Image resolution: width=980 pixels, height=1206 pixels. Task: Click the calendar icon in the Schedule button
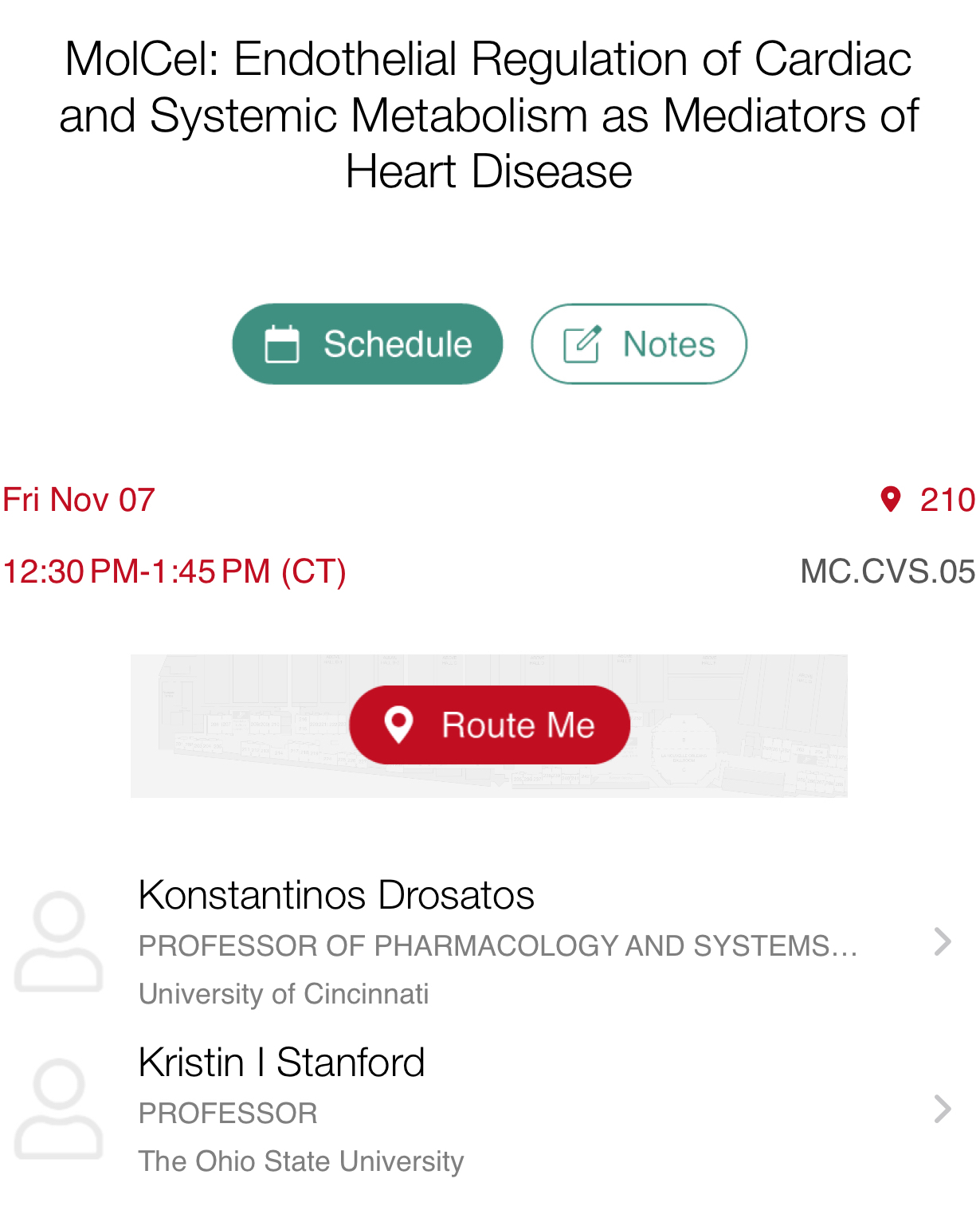click(x=282, y=344)
